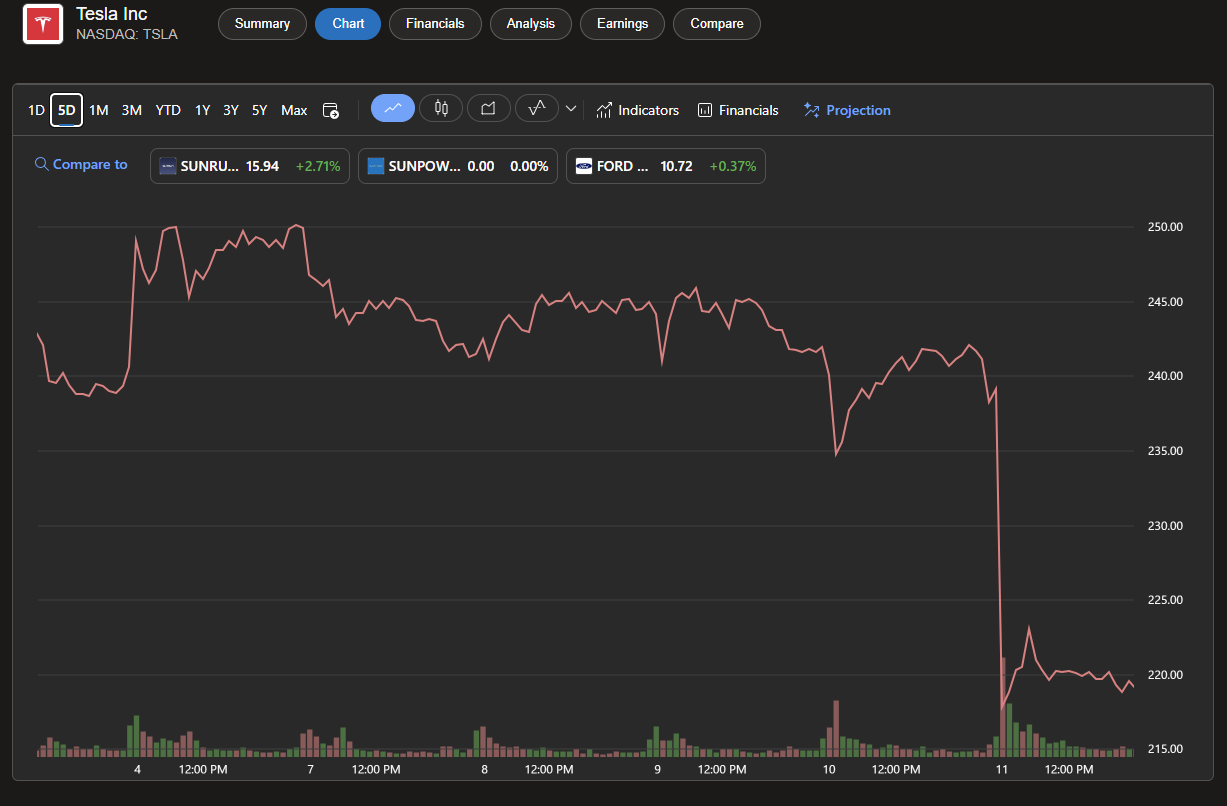Click the 215.00 price axis label
Screen dimensions: 1227x806
point(1164,749)
